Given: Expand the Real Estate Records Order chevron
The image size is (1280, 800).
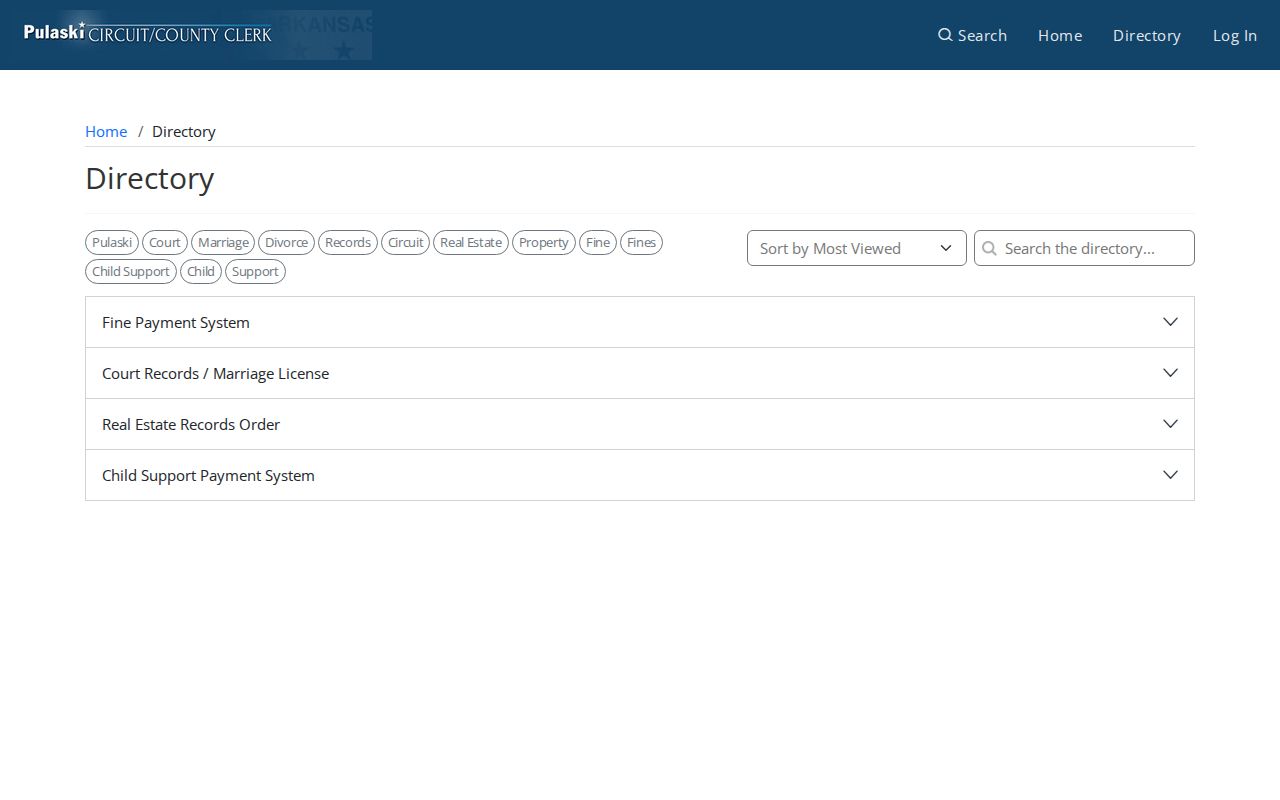Looking at the screenshot, I should pyautogui.click(x=1170, y=424).
